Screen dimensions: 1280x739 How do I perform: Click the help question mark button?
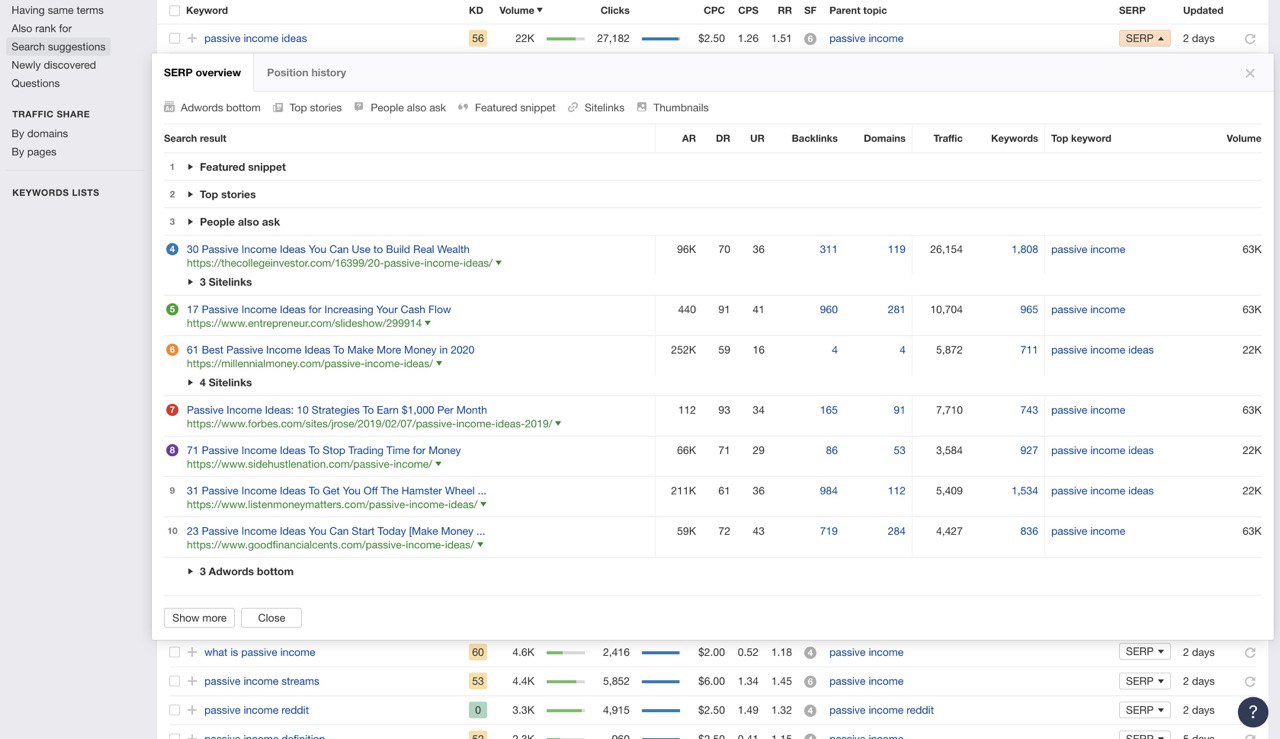click(1252, 711)
